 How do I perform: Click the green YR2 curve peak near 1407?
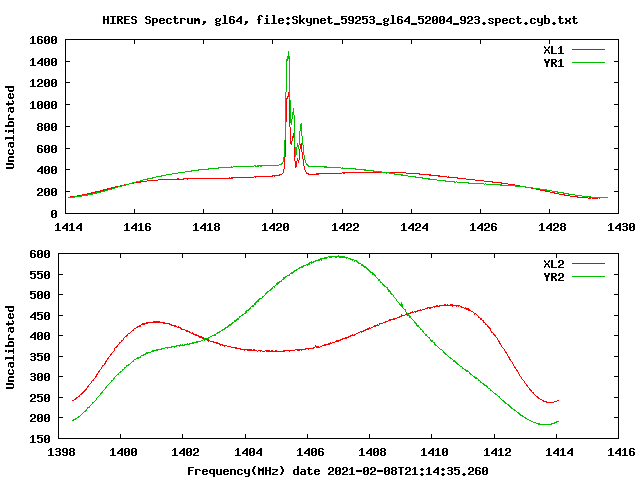pyautogui.click(x=337, y=256)
